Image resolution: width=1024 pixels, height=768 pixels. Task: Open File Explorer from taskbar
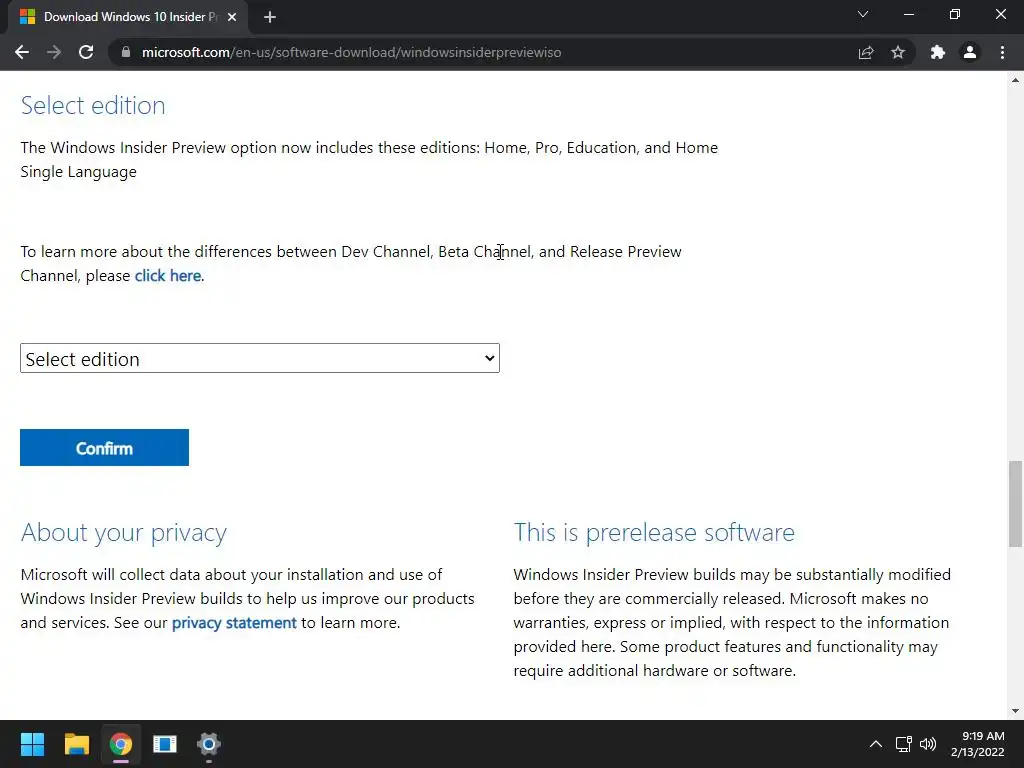click(x=76, y=744)
